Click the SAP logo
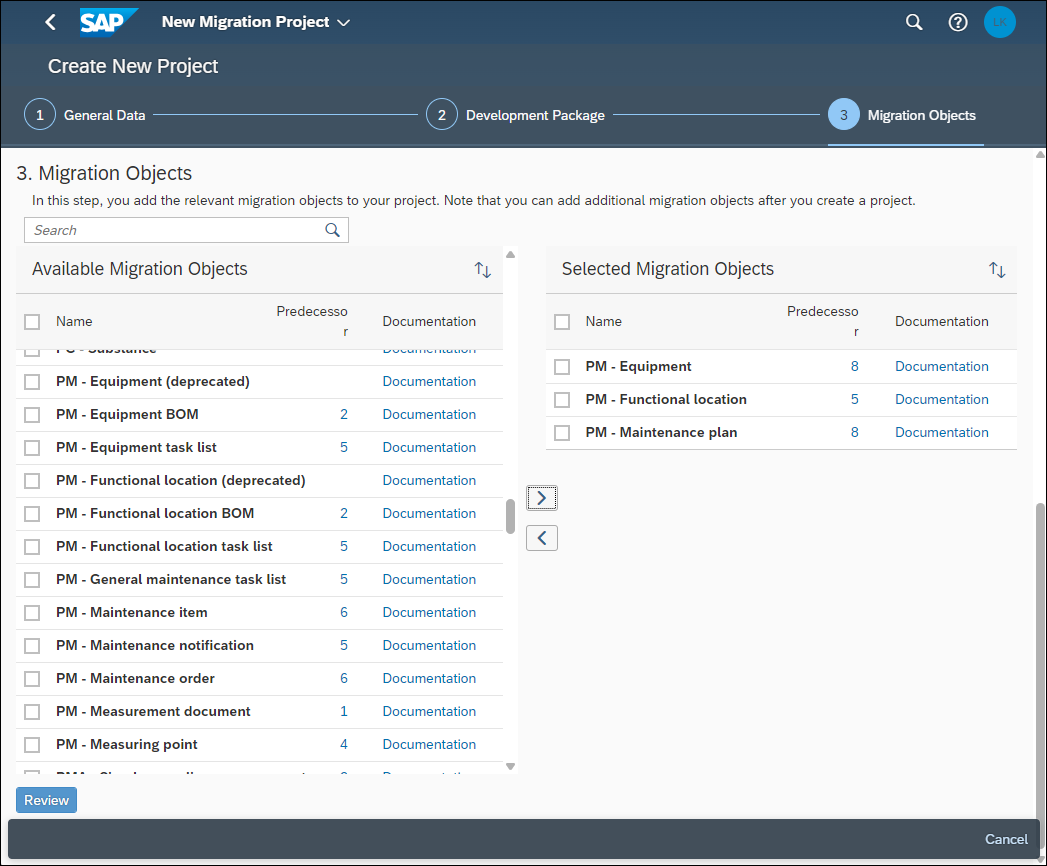 [x=108, y=22]
